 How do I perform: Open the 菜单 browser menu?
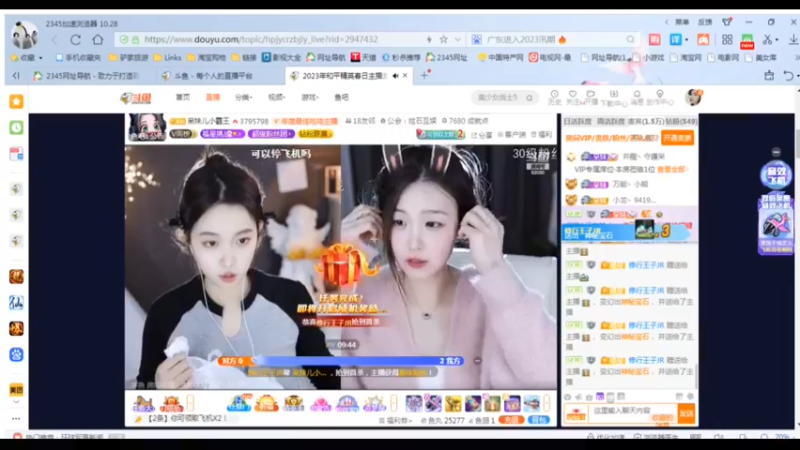click(x=682, y=22)
